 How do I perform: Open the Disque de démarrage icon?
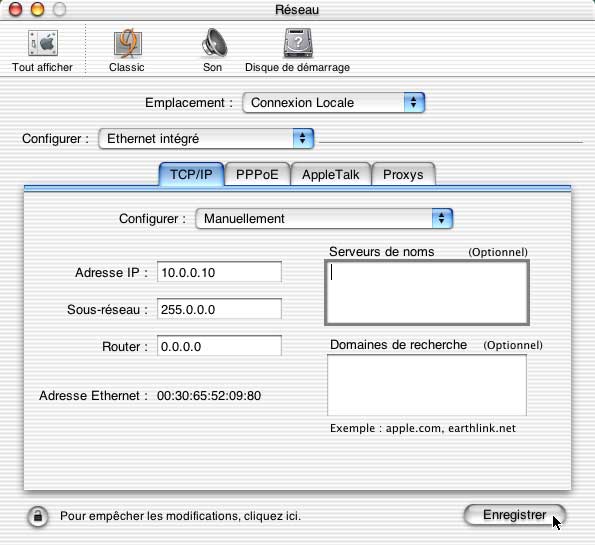point(298,43)
